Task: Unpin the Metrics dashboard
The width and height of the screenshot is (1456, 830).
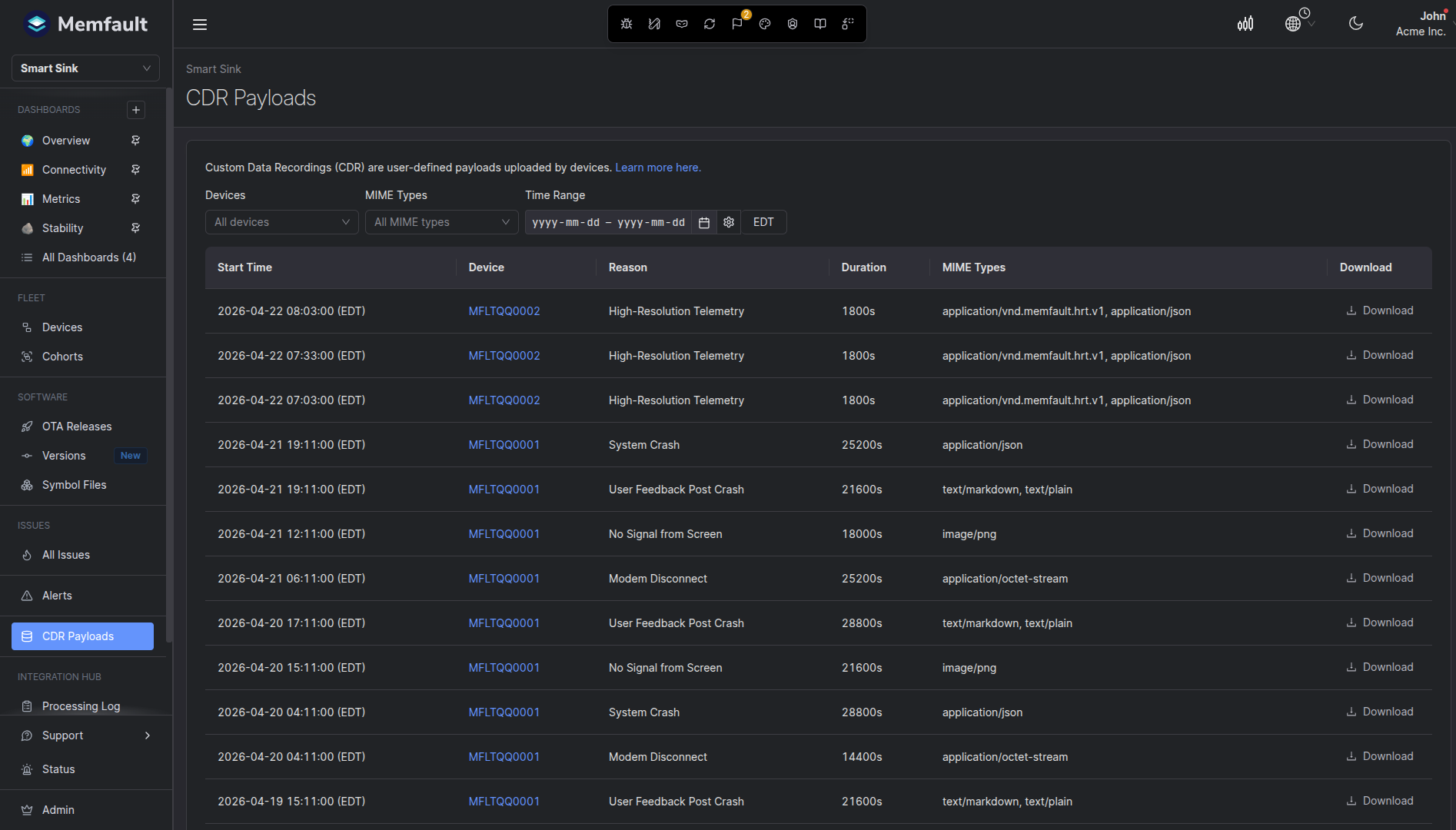Action: (x=135, y=199)
